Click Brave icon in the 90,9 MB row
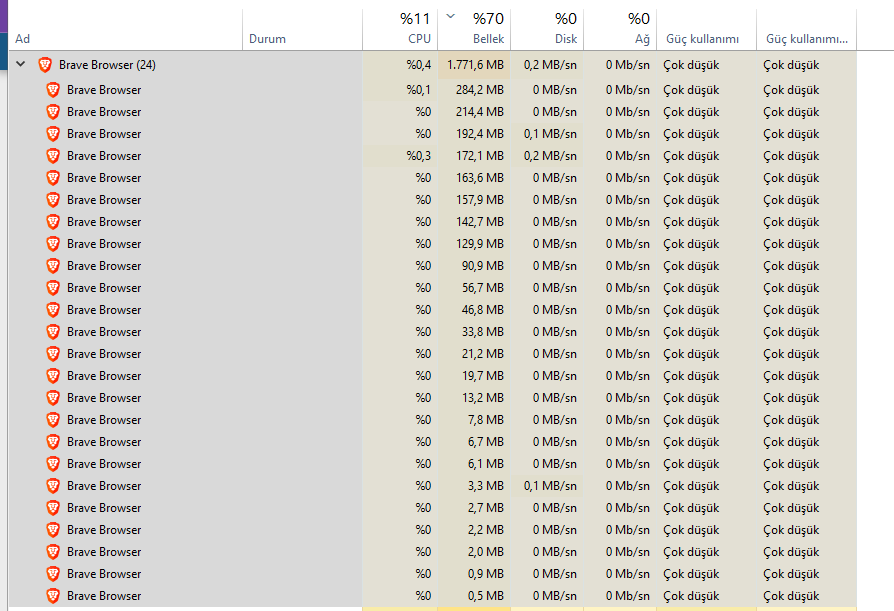 [x=53, y=266]
